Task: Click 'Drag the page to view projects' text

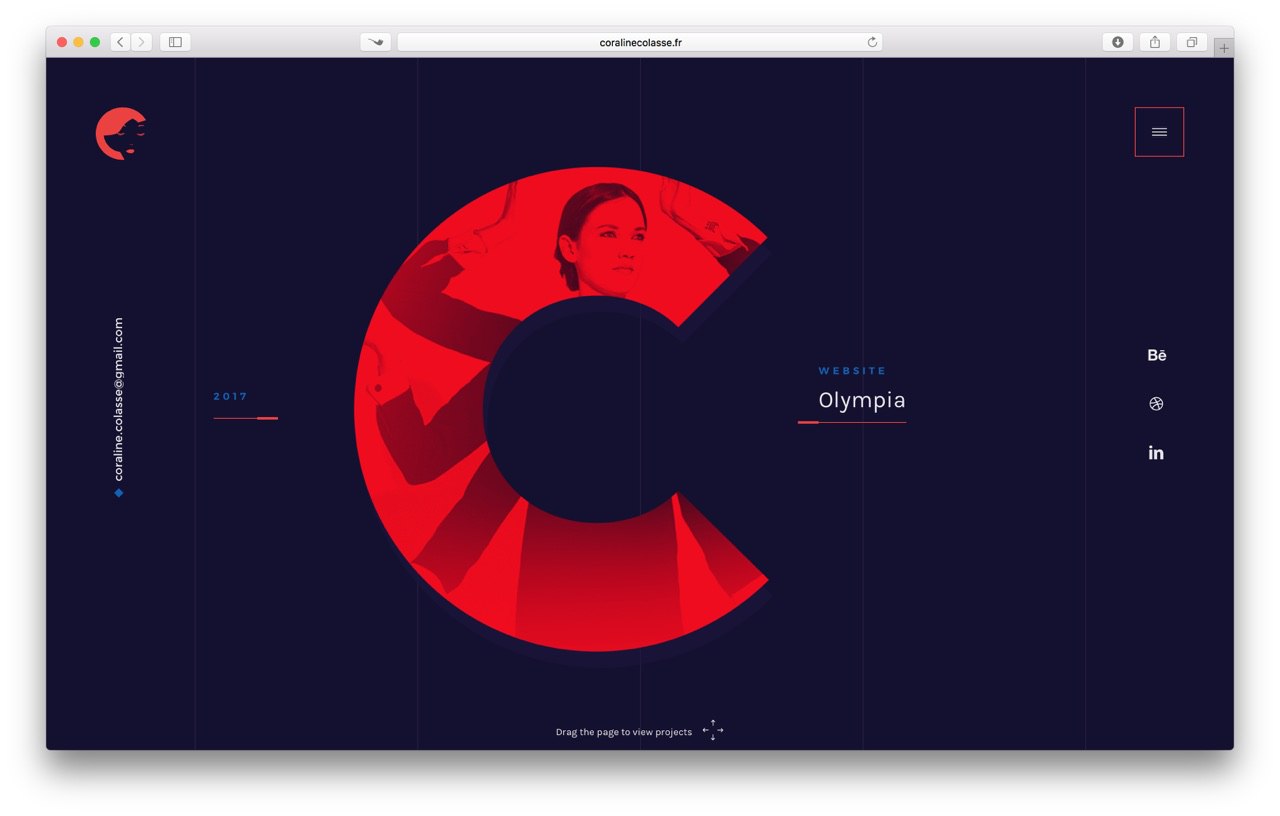Action: click(624, 732)
